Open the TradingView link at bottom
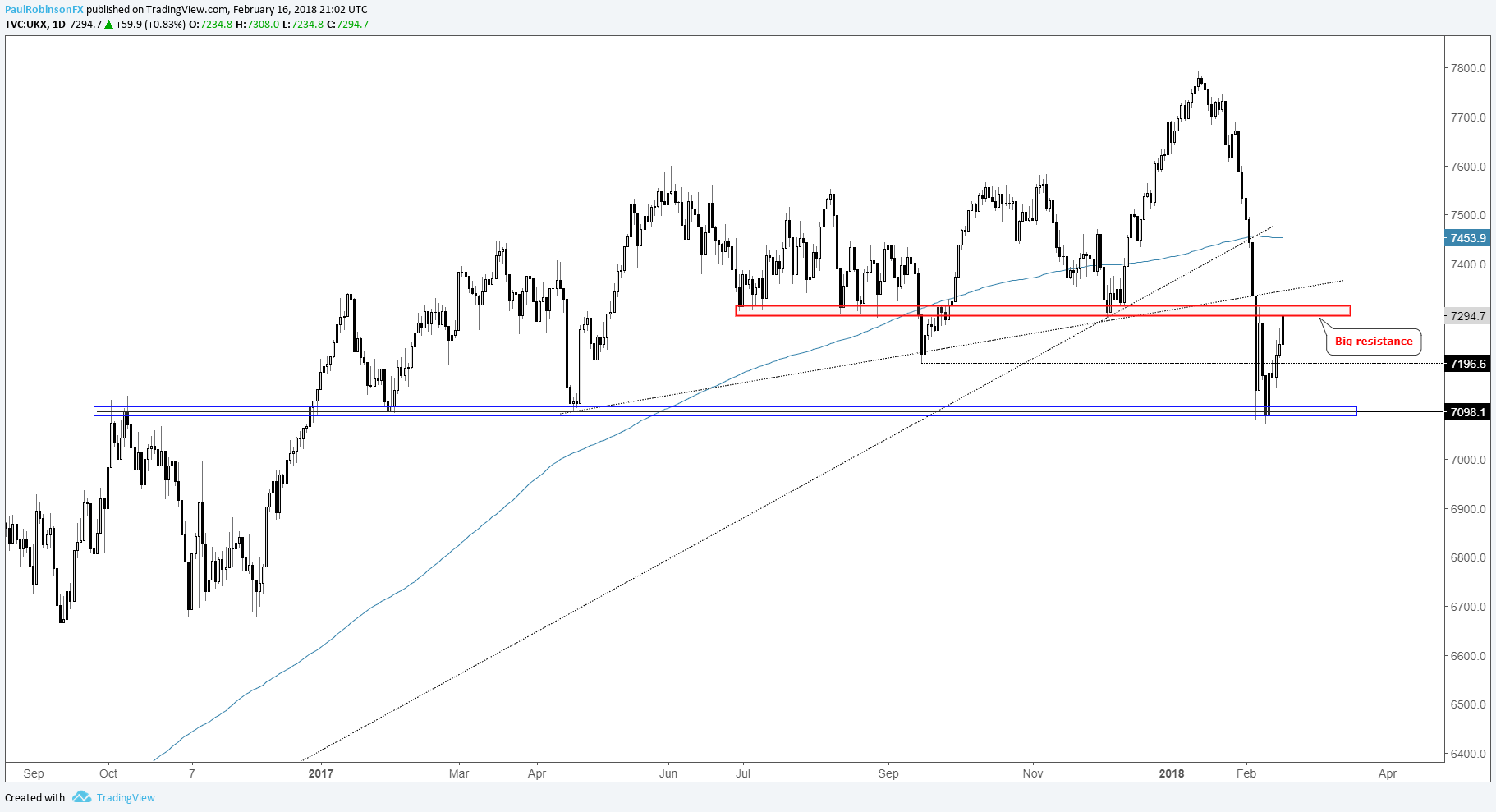1496x812 pixels. 126,797
